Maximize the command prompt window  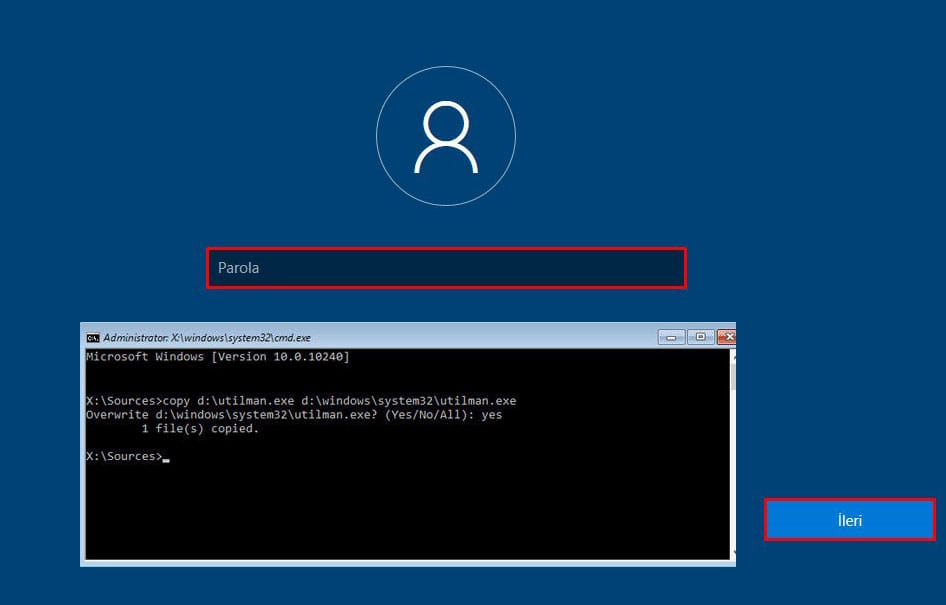[x=700, y=337]
